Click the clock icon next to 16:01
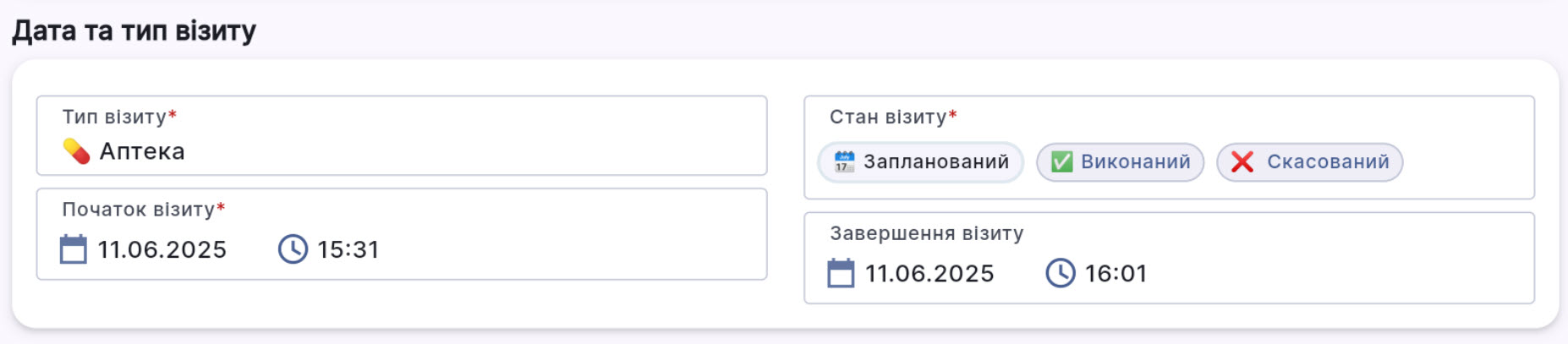This screenshot has width=1568, height=344. (x=1061, y=274)
